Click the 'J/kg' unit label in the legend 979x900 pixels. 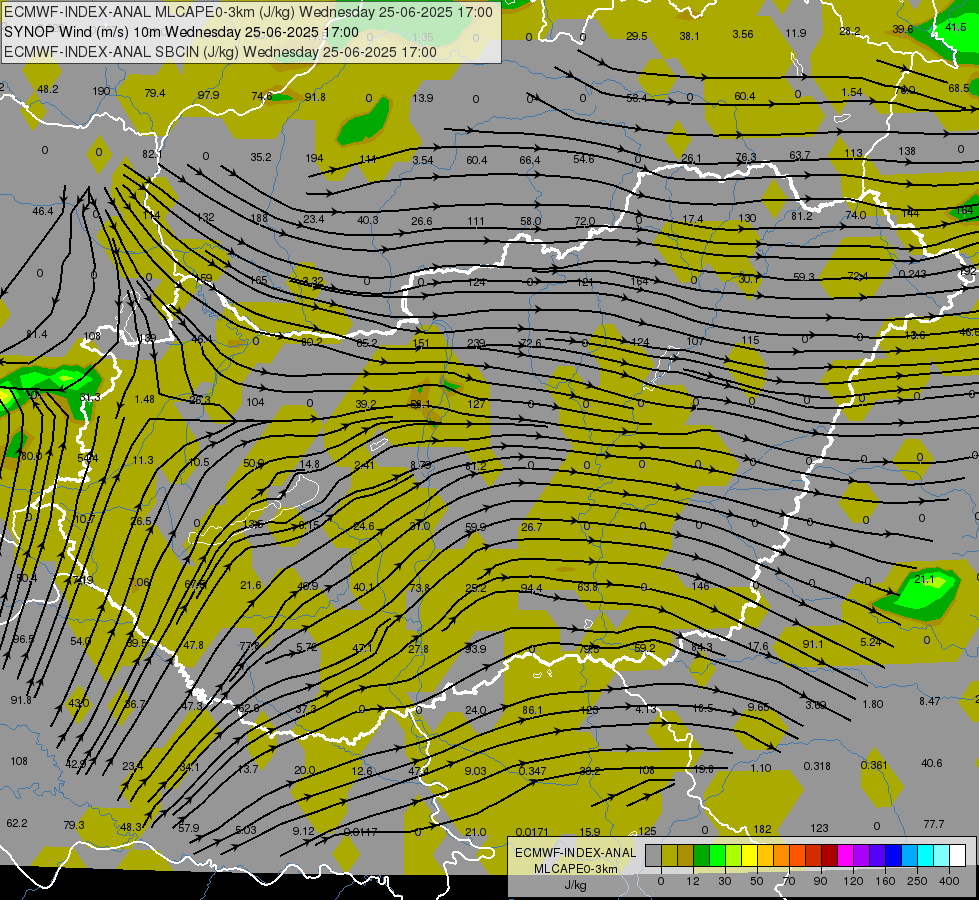click(576, 885)
